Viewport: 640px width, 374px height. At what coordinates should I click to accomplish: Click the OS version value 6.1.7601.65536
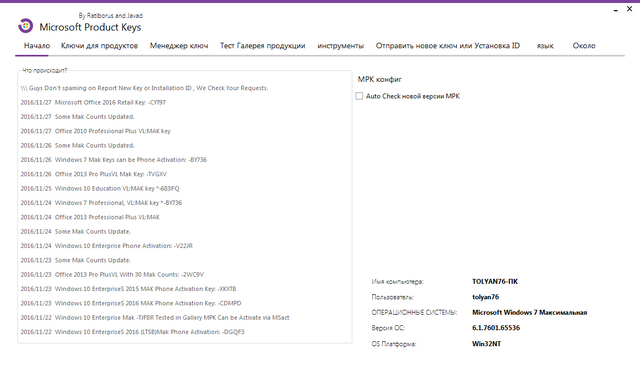[496, 328]
